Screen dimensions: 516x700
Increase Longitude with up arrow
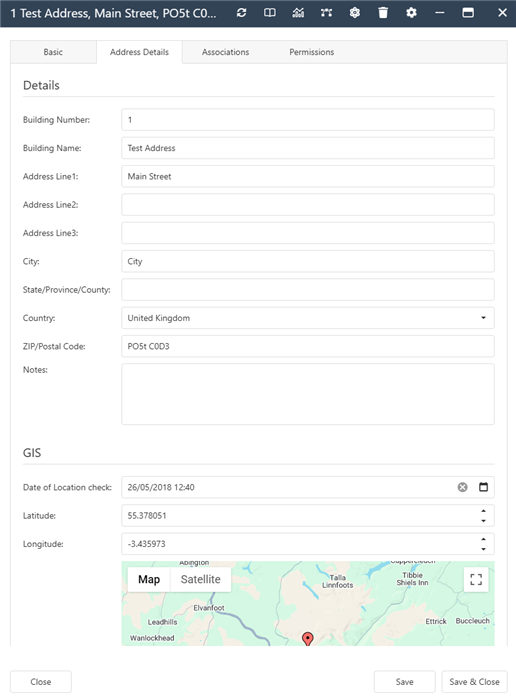pyautogui.click(x=483, y=539)
